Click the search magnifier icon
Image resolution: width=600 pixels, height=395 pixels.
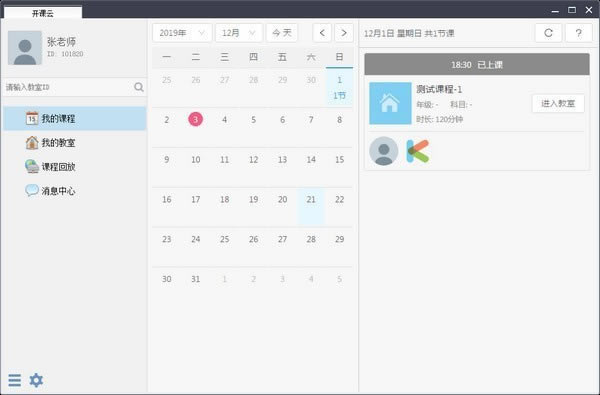tap(139, 87)
